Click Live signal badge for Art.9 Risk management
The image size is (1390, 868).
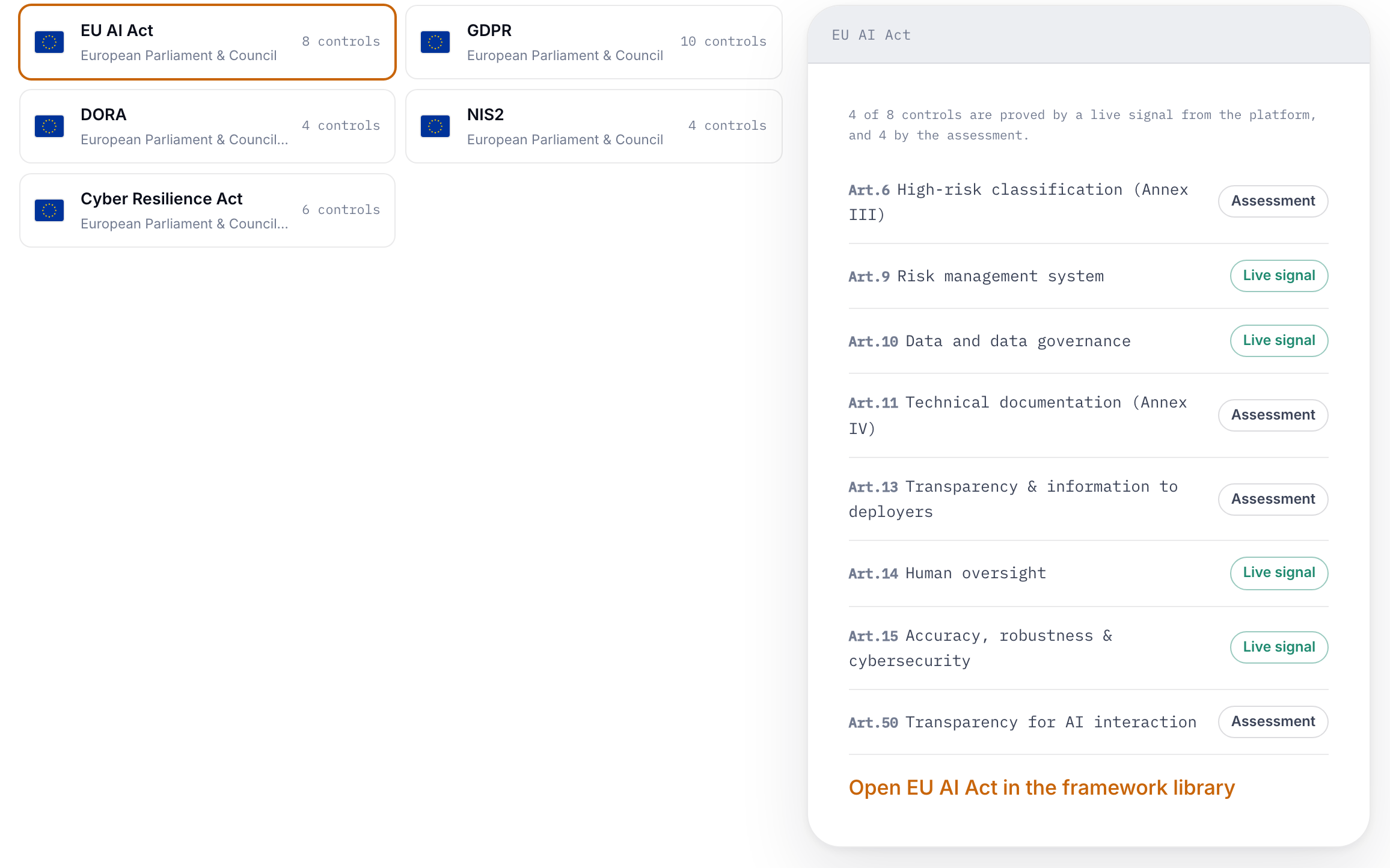[1279, 276]
